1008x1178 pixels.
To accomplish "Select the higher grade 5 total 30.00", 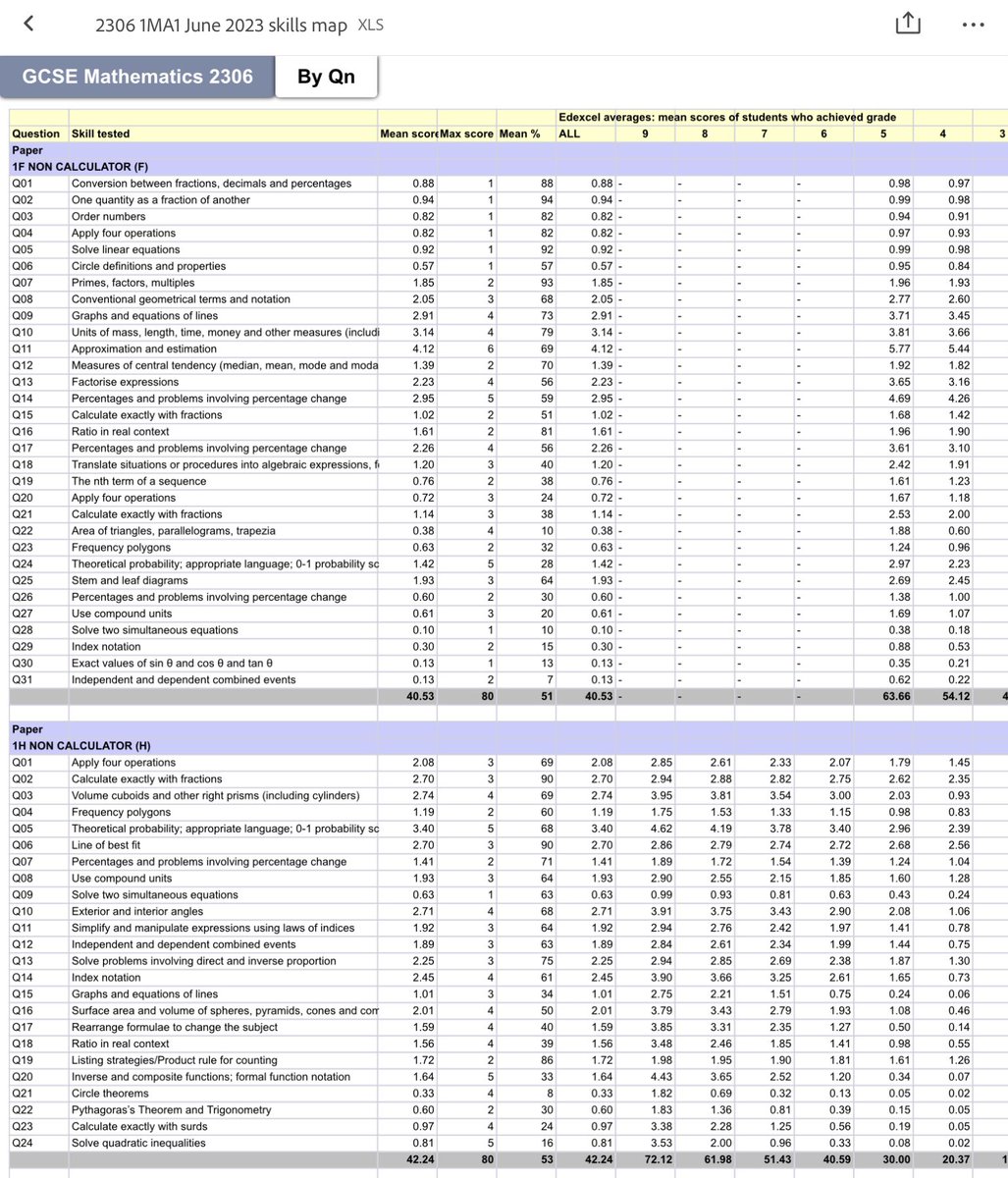I will pyautogui.click(x=883, y=1159).
